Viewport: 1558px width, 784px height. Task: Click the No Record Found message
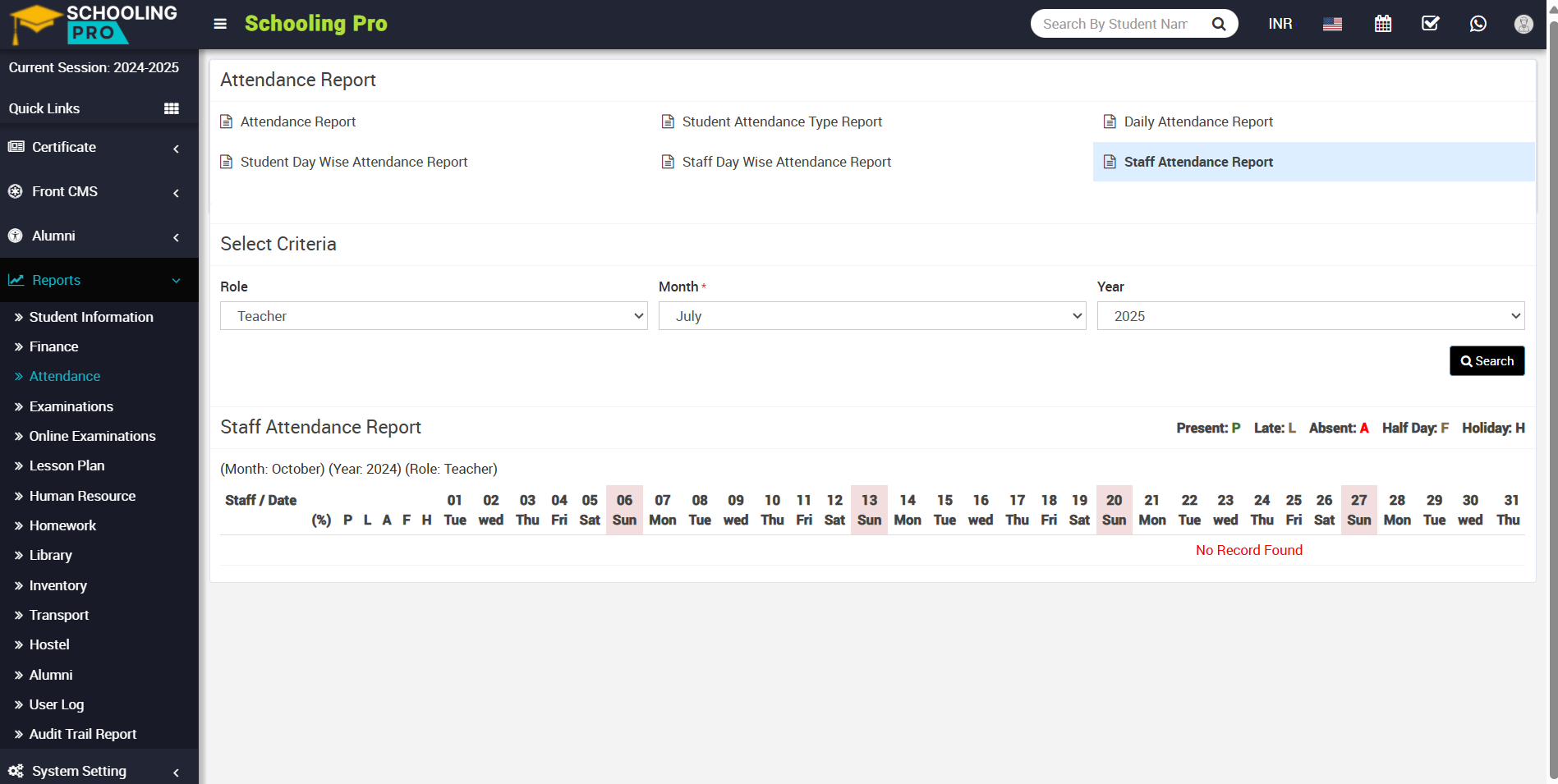coord(1248,550)
